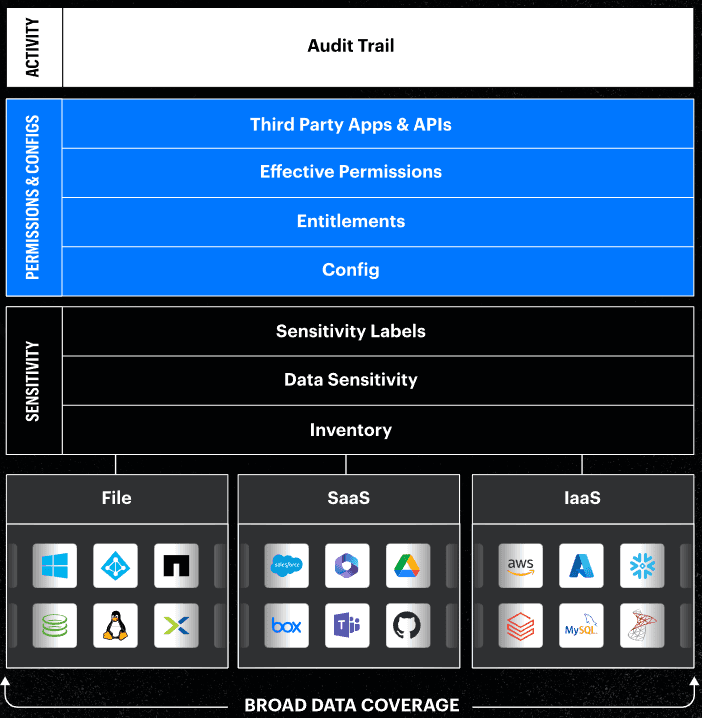Select the Sensitivity Labels row
The width and height of the screenshot is (702, 718).
(x=378, y=331)
